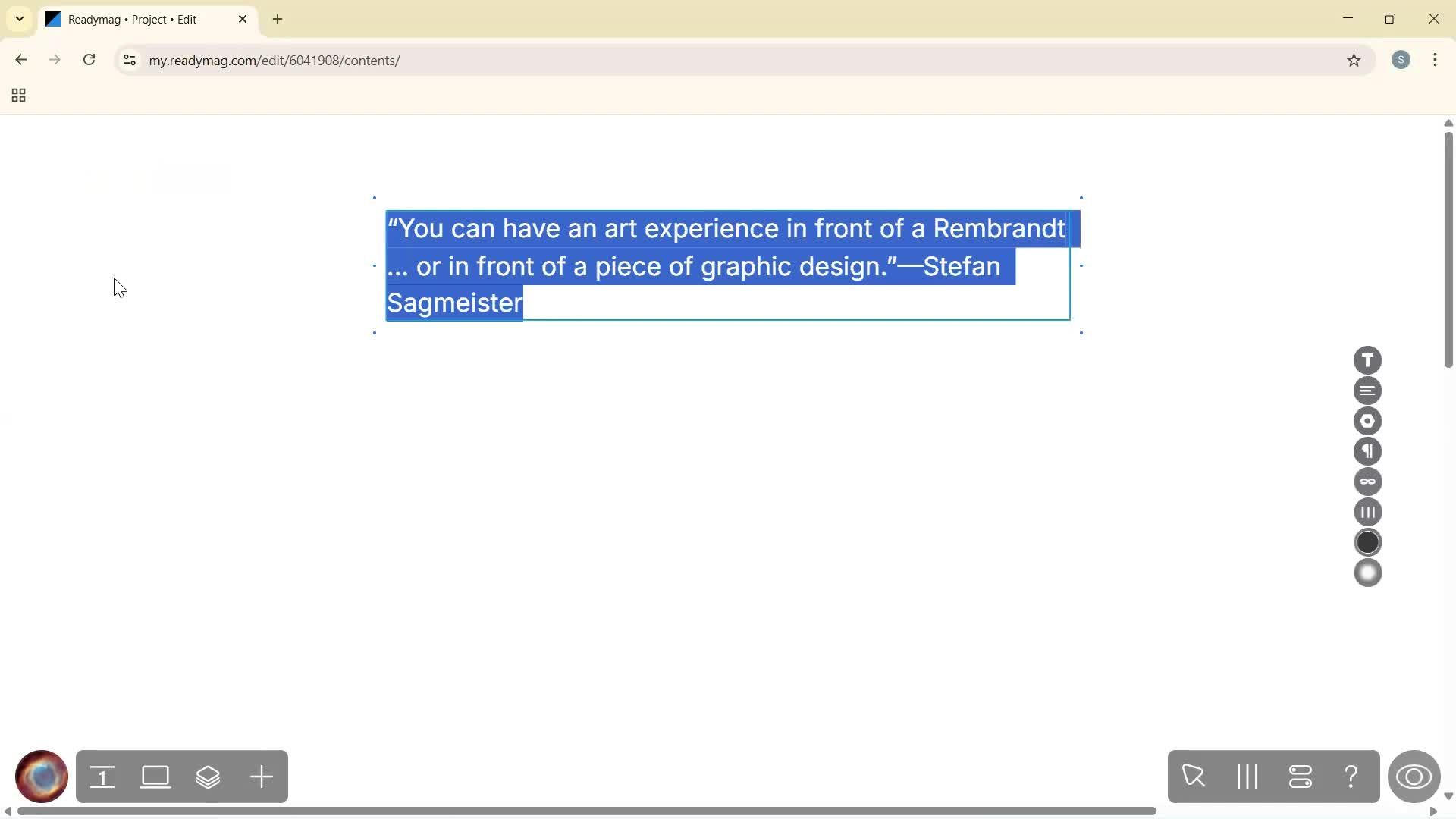Open the Layers panel icon in bottom toolbar
The width and height of the screenshot is (1456, 819).
click(x=209, y=777)
